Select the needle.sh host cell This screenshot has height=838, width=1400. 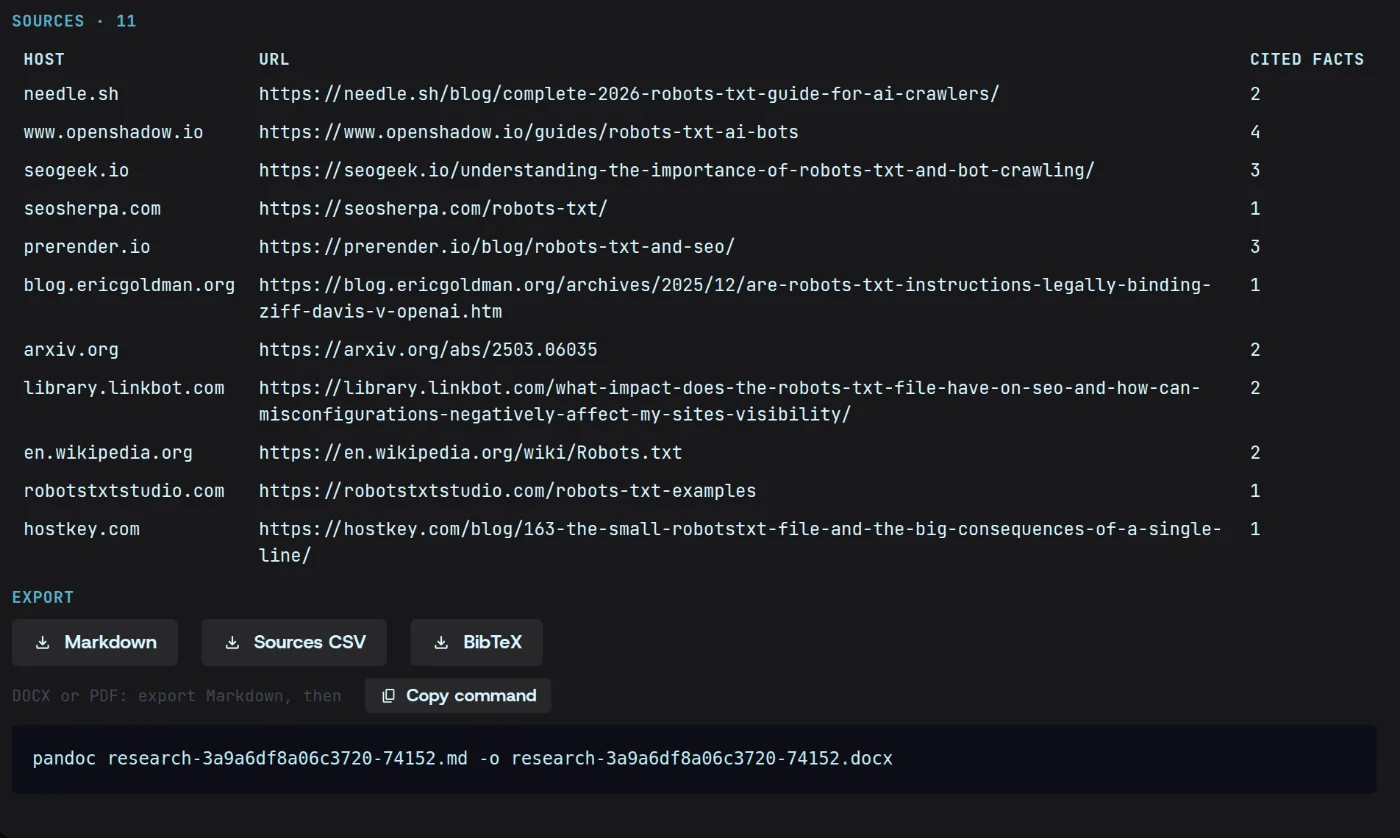[71, 94]
